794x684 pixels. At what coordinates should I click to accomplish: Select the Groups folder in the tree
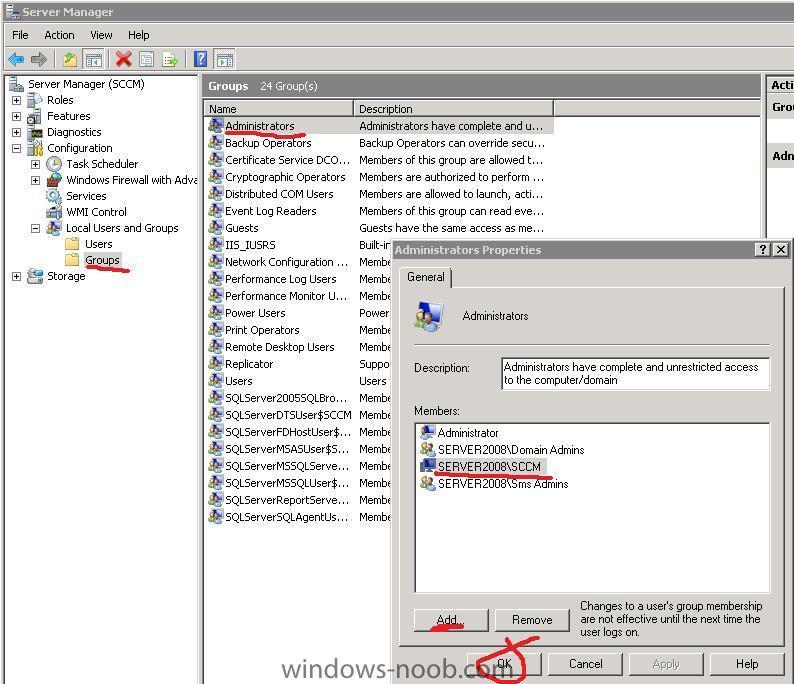102,260
